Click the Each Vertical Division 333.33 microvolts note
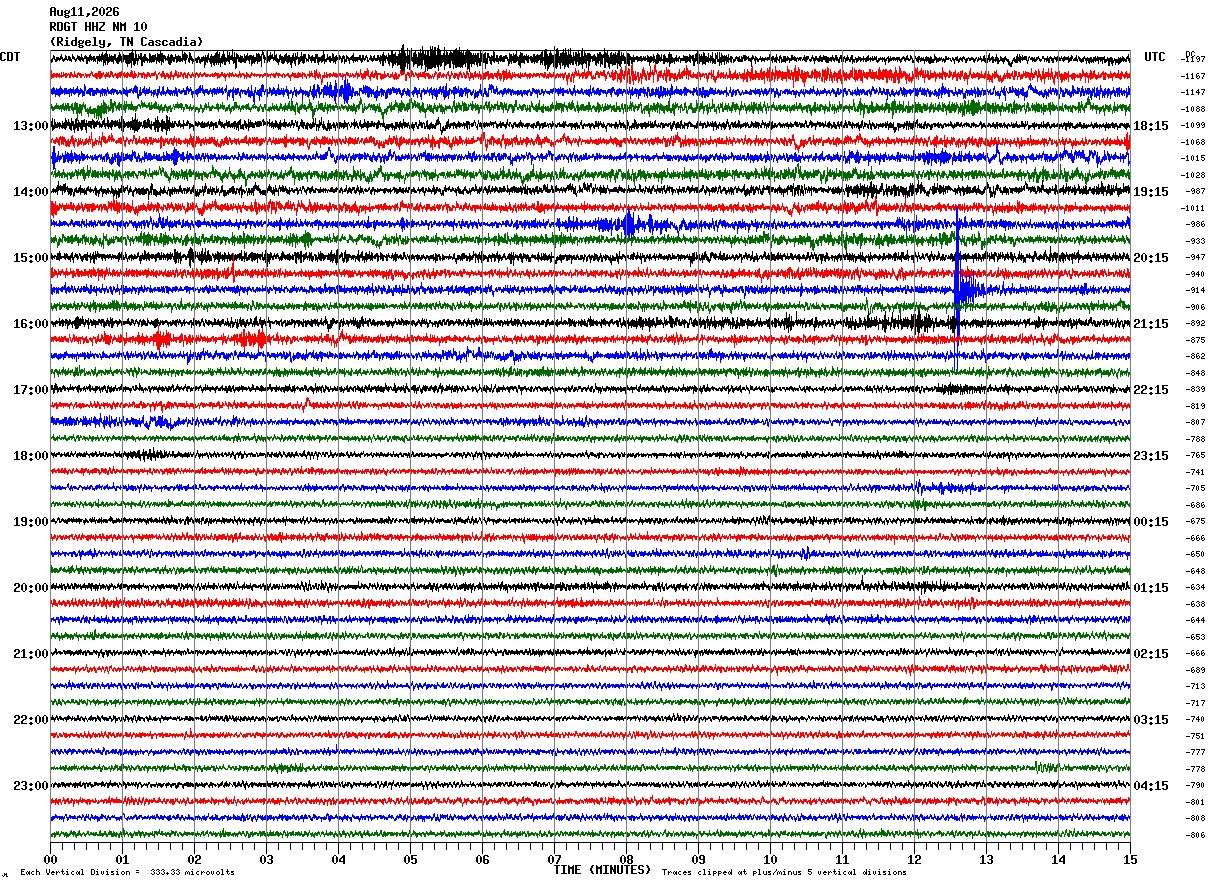 click(x=128, y=873)
